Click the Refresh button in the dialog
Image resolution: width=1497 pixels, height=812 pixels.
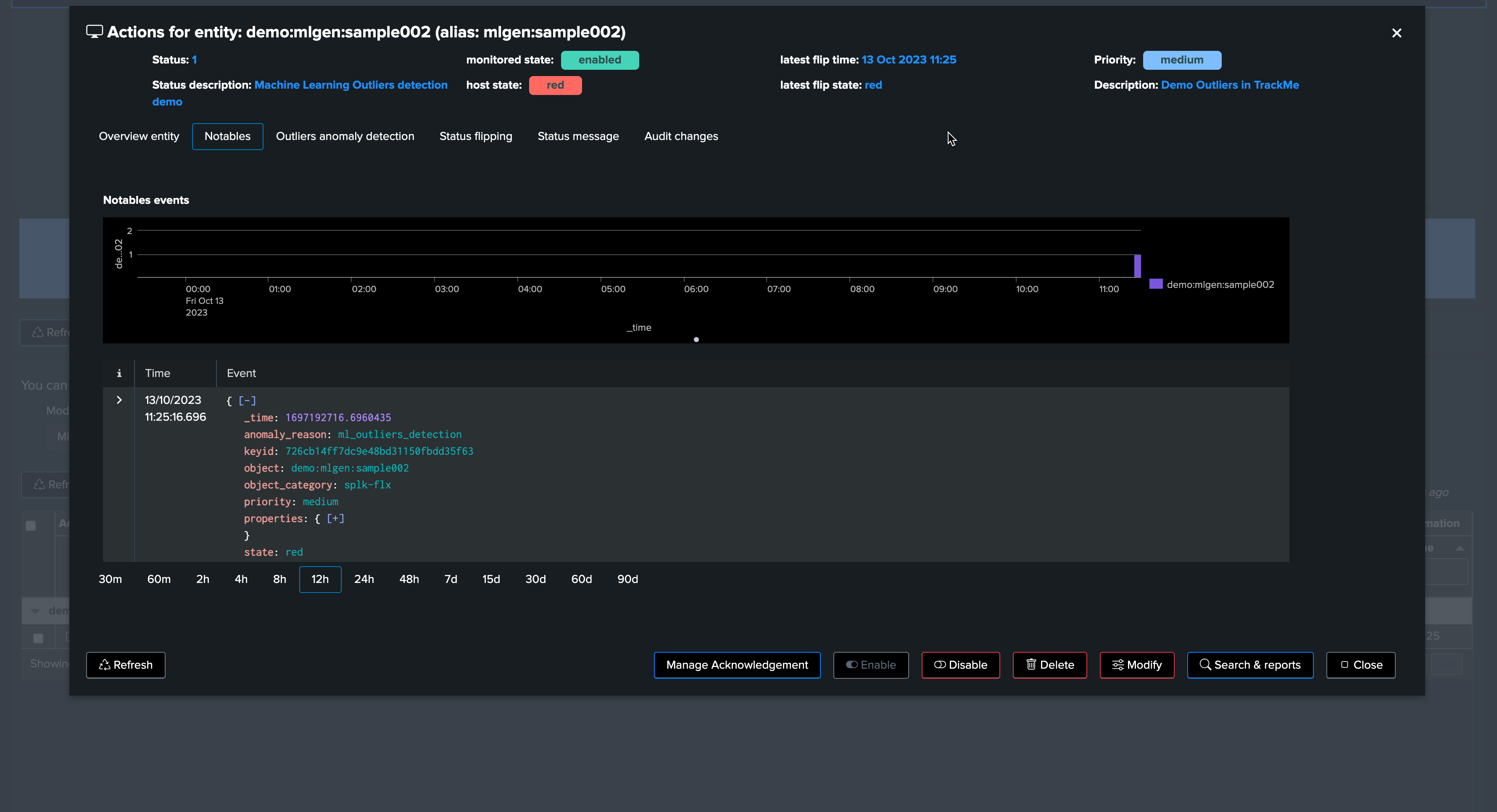pyautogui.click(x=126, y=665)
